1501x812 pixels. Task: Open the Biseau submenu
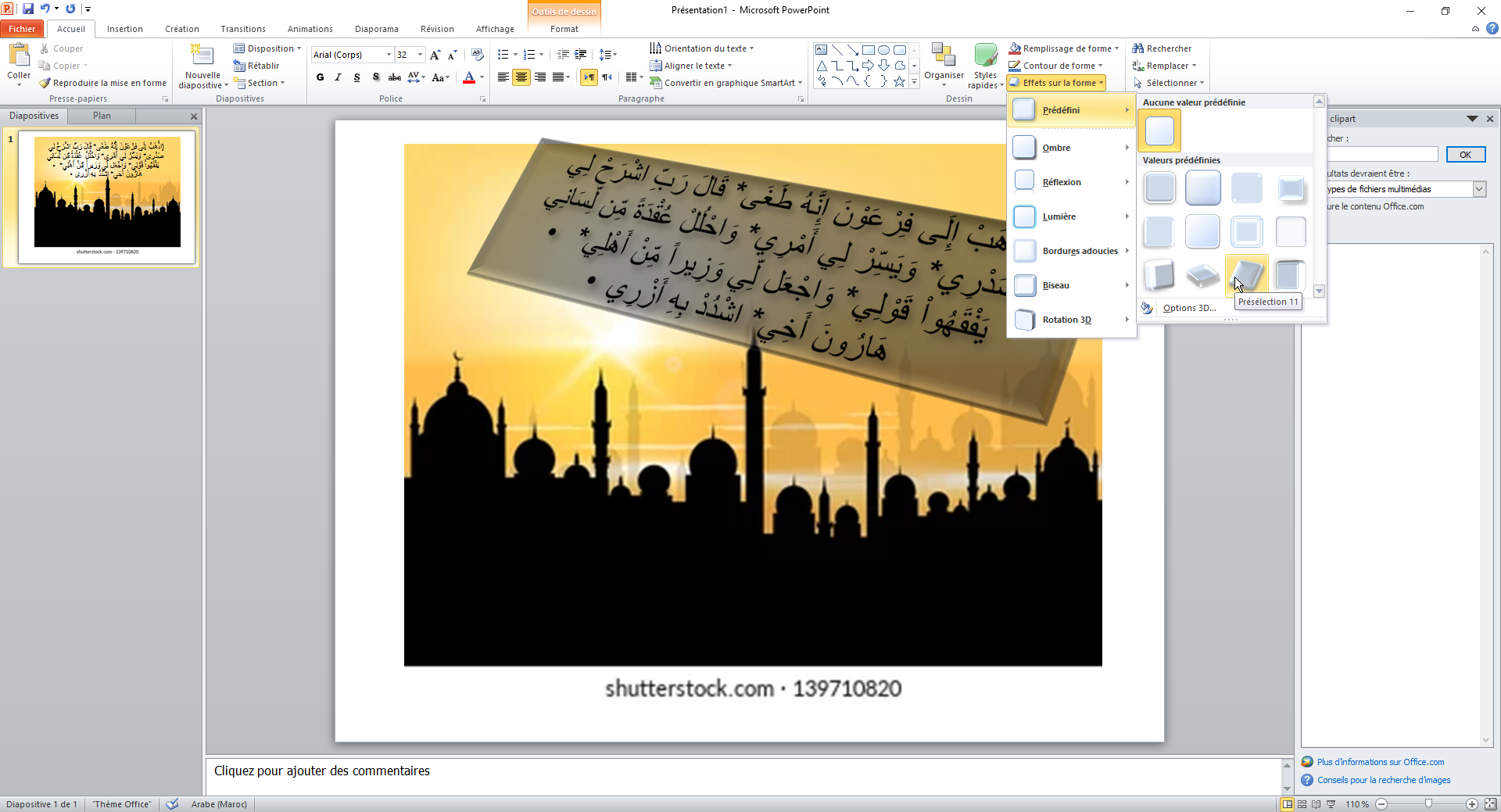(x=1071, y=285)
